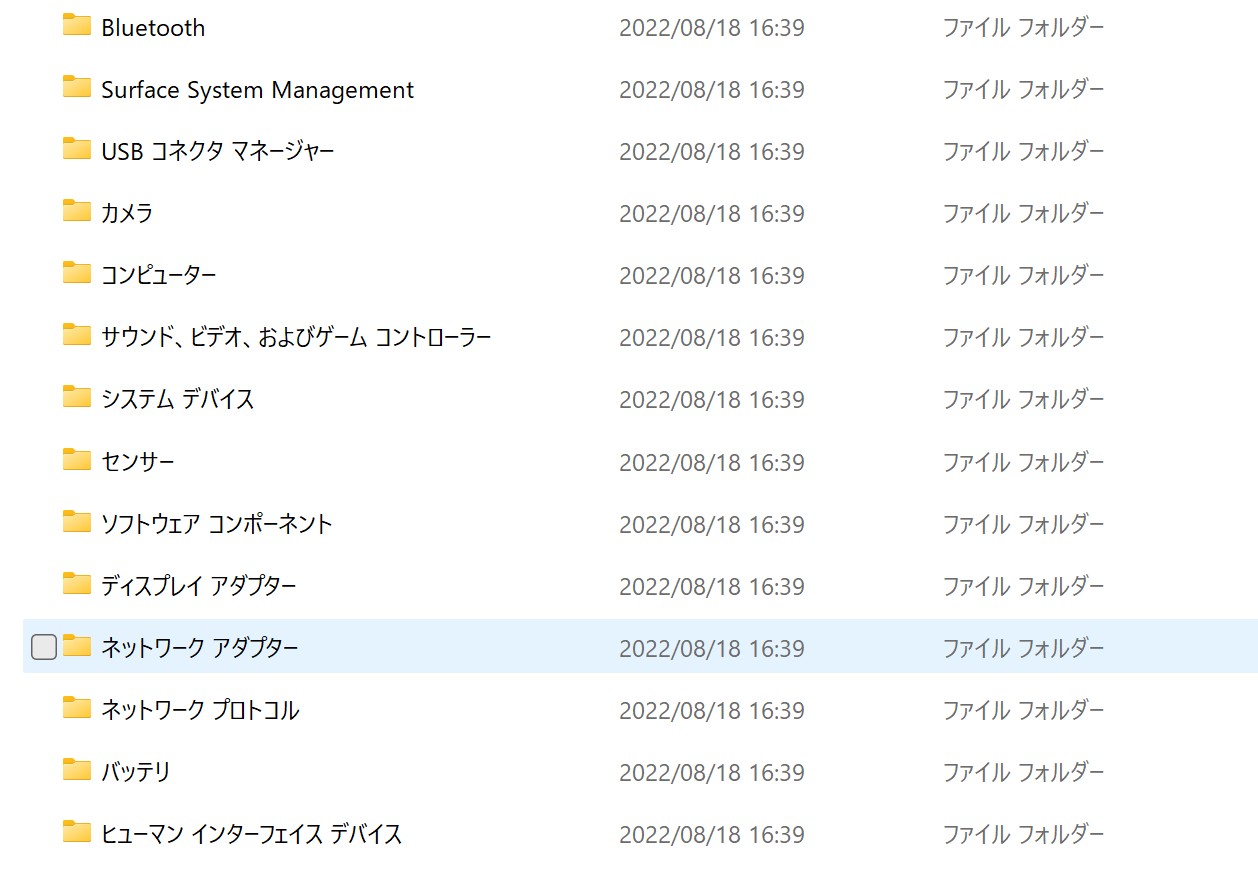1258x884 pixels.
Task: Click ファイル フォルダー type in the センサー row
Action: (x=1024, y=461)
